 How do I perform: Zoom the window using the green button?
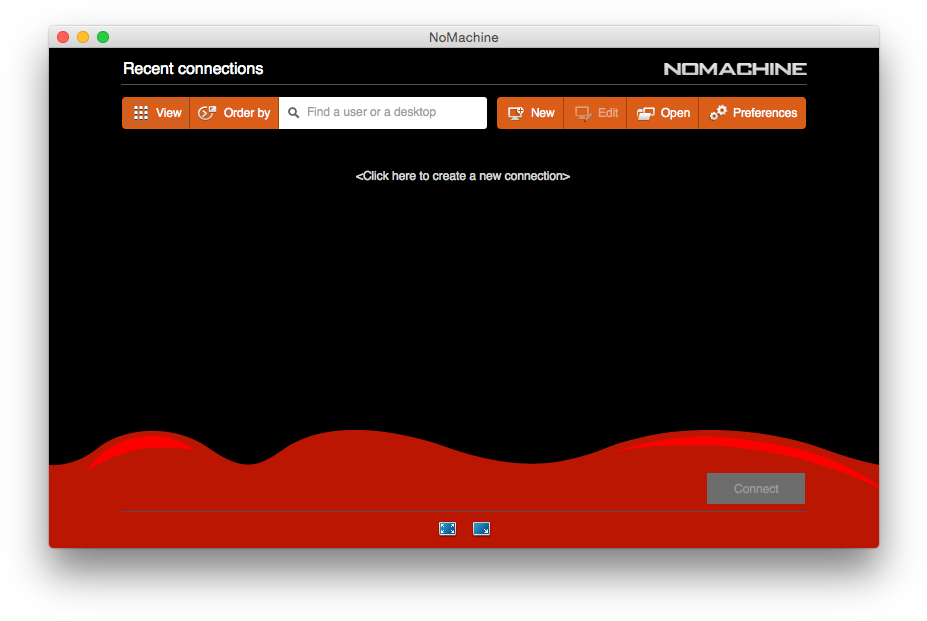[103, 37]
